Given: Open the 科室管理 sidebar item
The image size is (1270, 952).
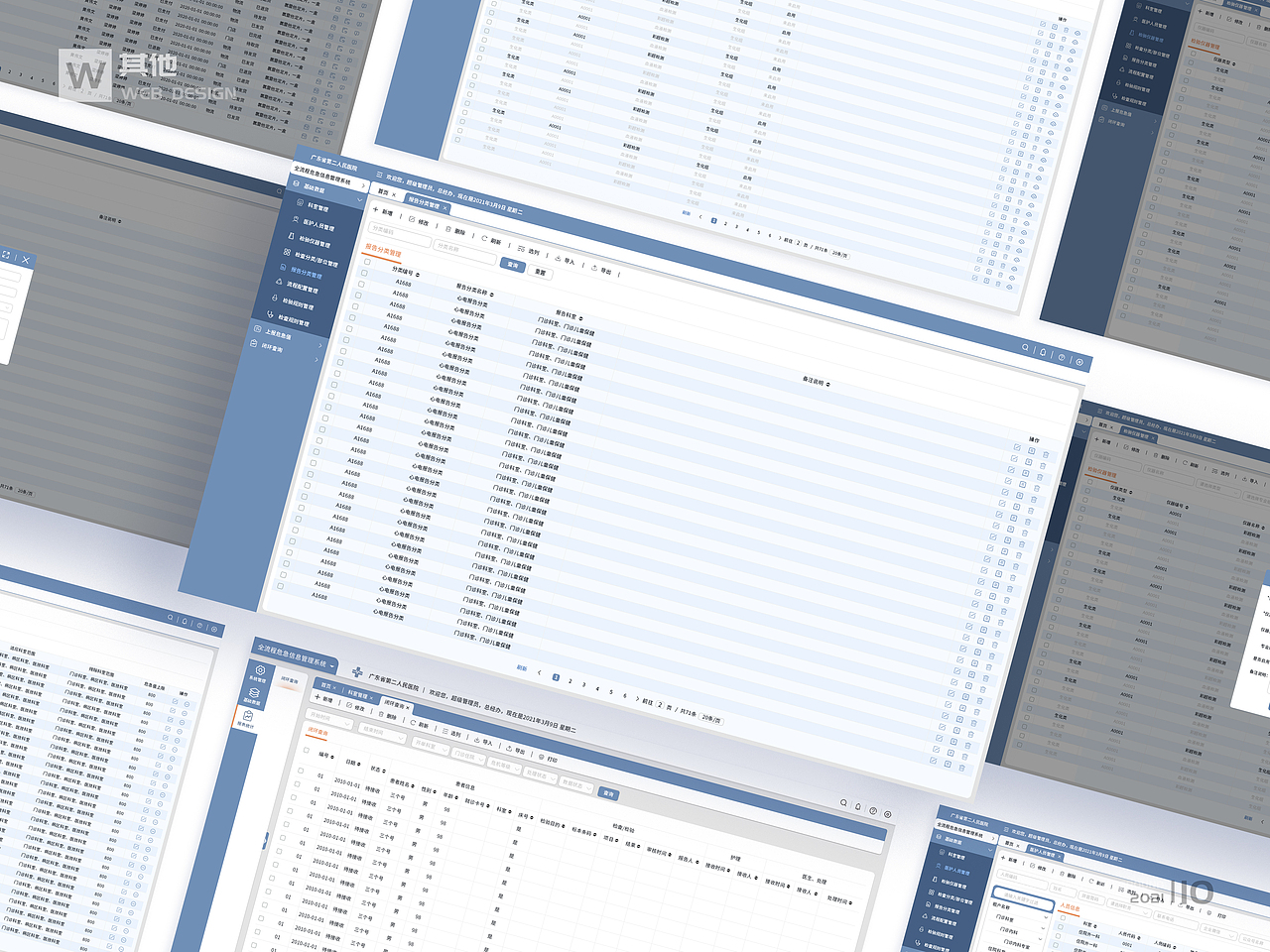Looking at the screenshot, I should 313,206.
